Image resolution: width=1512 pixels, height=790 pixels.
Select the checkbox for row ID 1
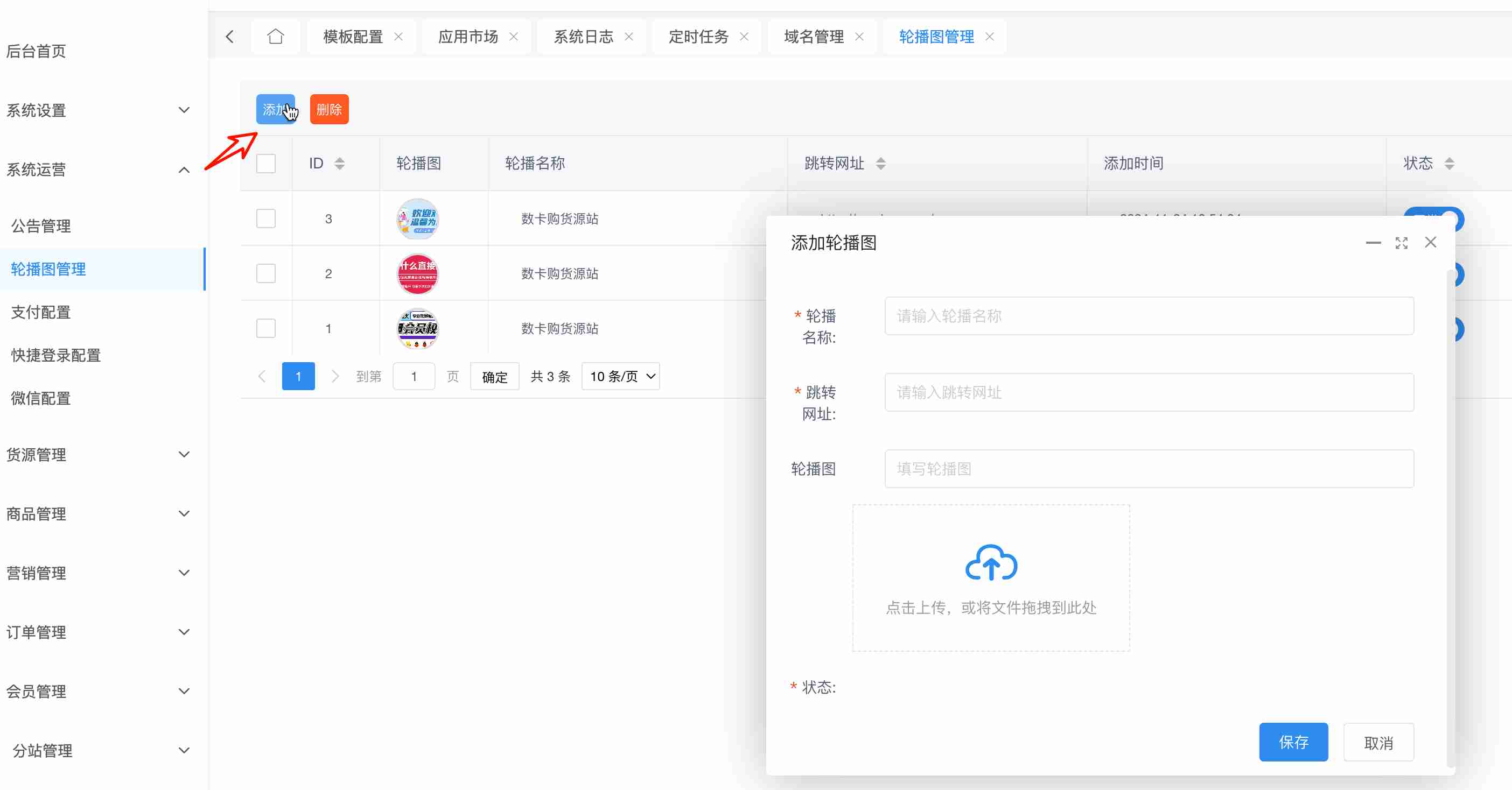click(266, 328)
